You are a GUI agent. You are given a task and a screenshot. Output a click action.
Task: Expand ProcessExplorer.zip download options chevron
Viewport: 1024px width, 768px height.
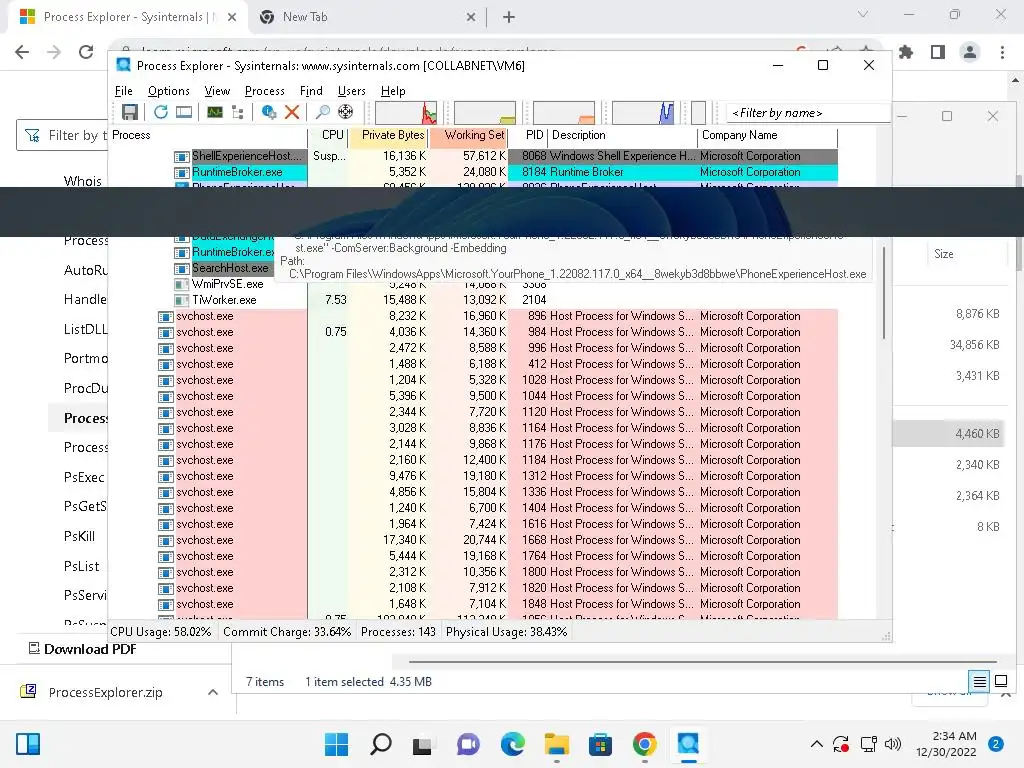pyautogui.click(x=213, y=692)
